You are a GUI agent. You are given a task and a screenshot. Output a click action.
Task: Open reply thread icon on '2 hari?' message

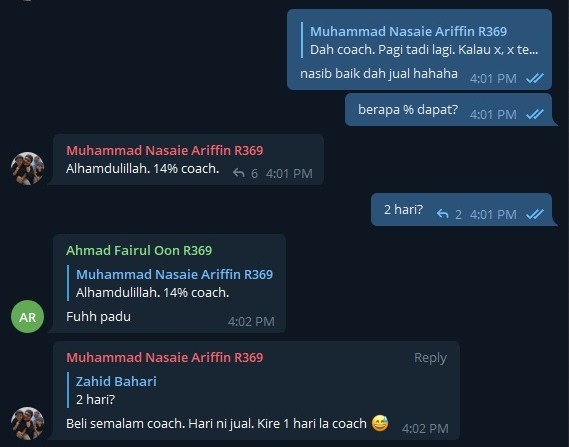(442, 214)
